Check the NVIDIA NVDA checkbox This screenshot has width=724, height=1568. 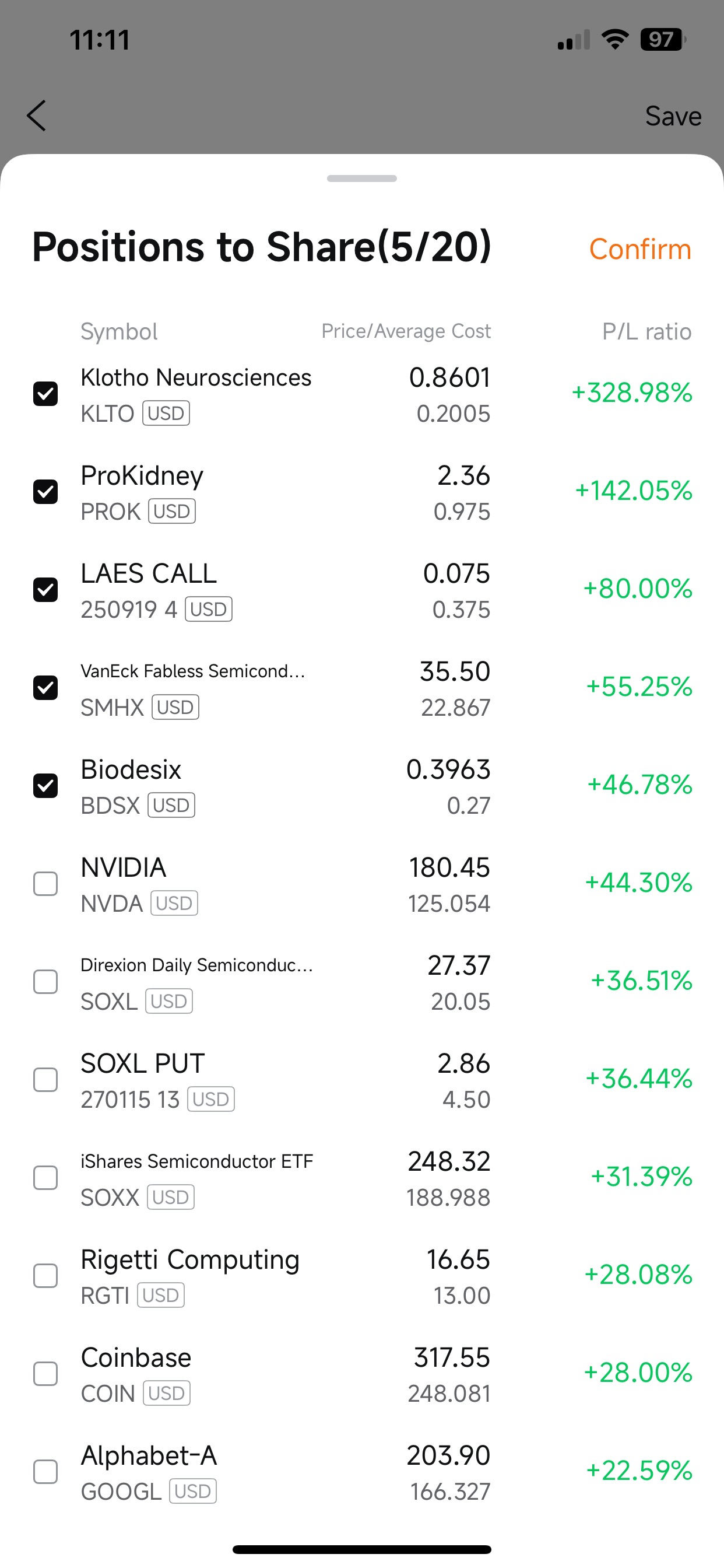tap(45, 884)
